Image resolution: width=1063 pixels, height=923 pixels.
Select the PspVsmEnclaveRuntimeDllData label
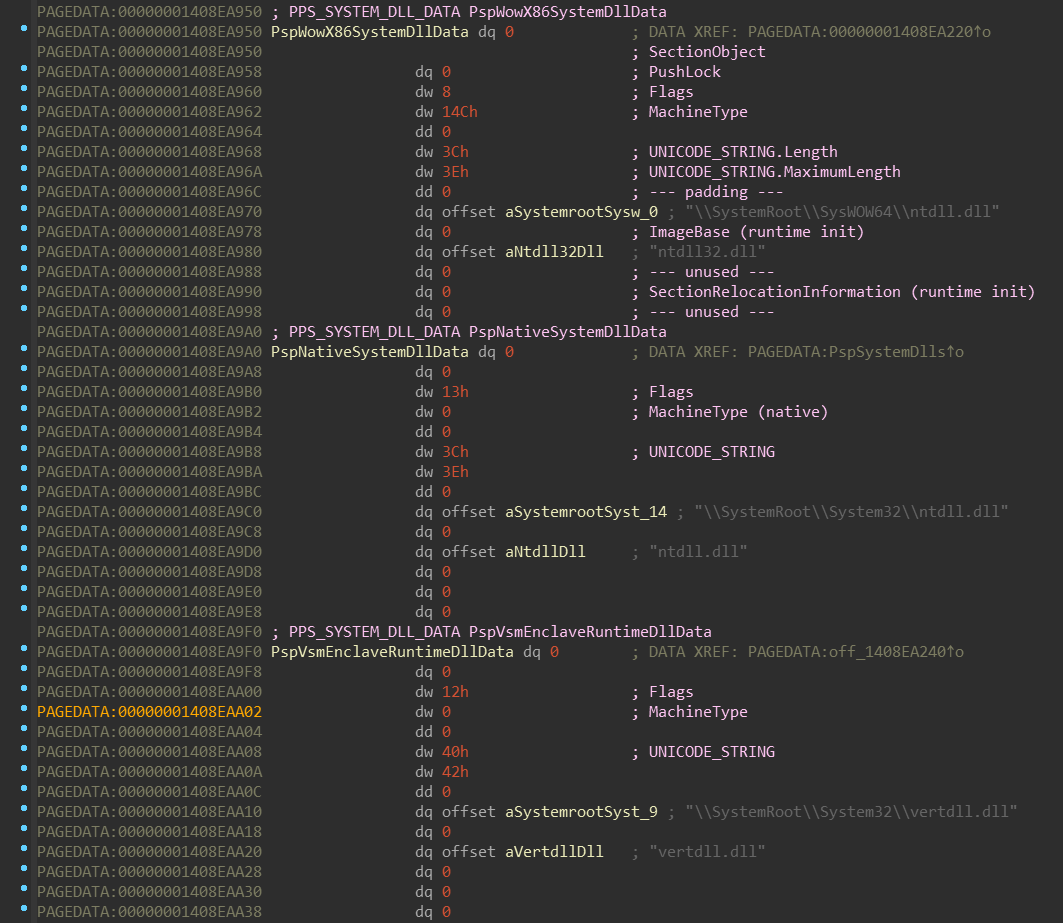392,652
